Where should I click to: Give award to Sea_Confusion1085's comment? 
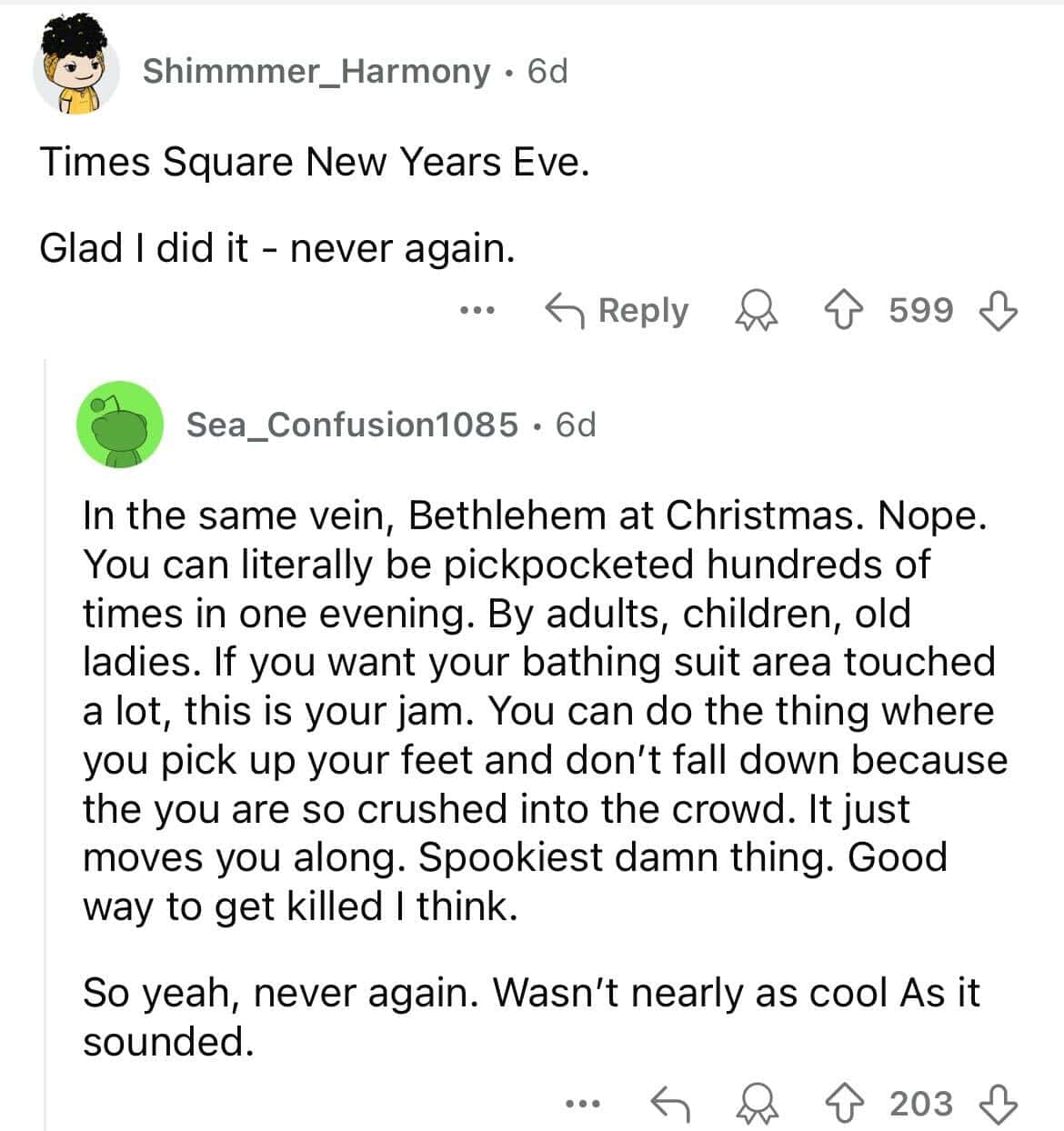tap(754, 1104)
